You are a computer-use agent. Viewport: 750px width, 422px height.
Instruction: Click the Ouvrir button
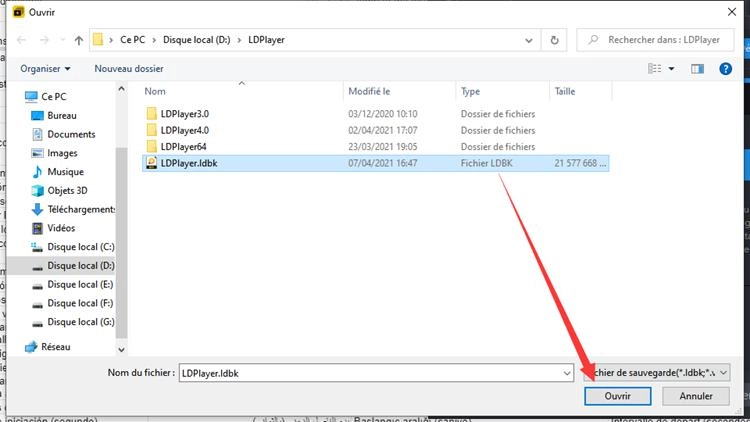(618, 396)
